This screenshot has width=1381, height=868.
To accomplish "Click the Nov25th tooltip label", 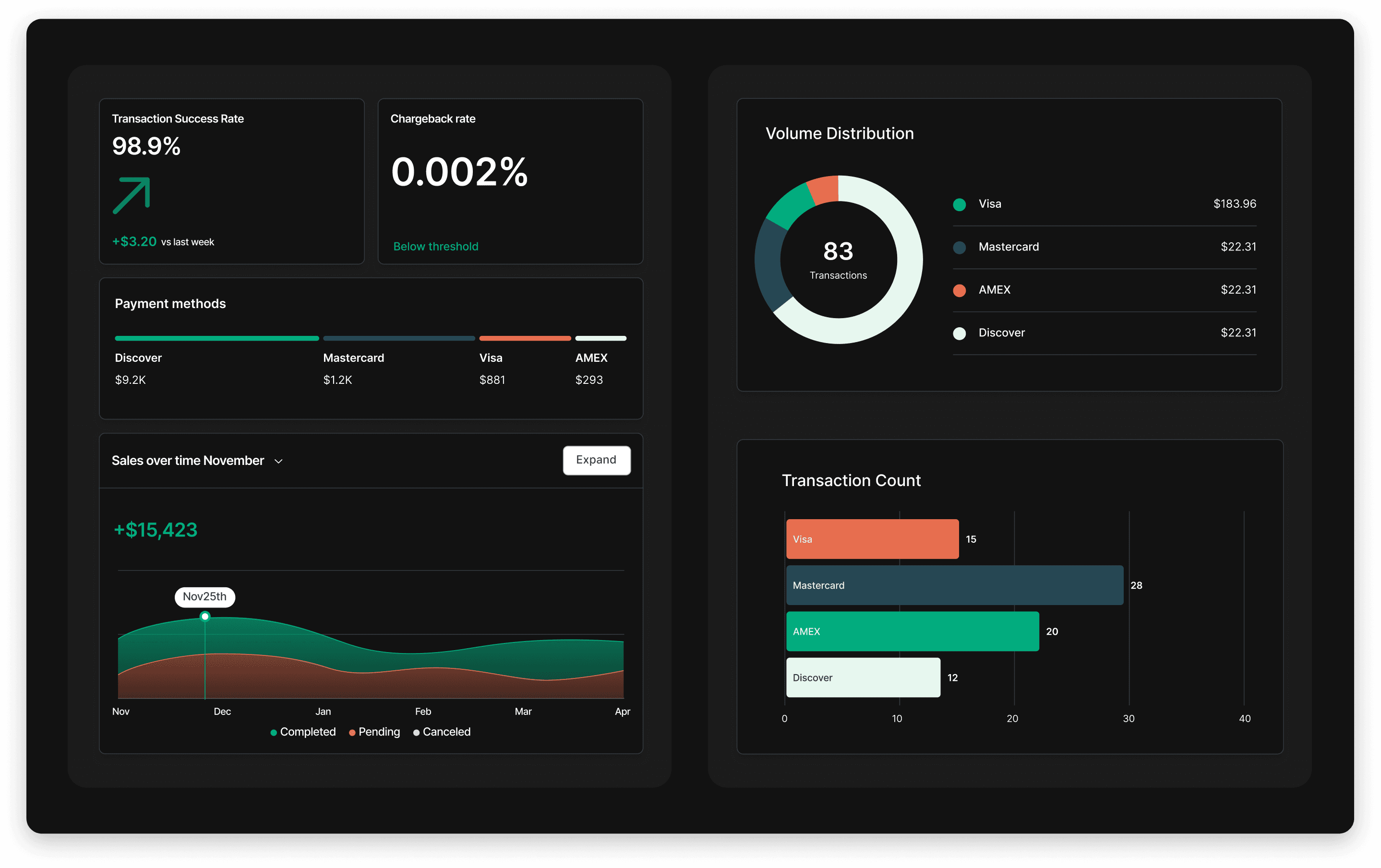I will pos(205,597).
